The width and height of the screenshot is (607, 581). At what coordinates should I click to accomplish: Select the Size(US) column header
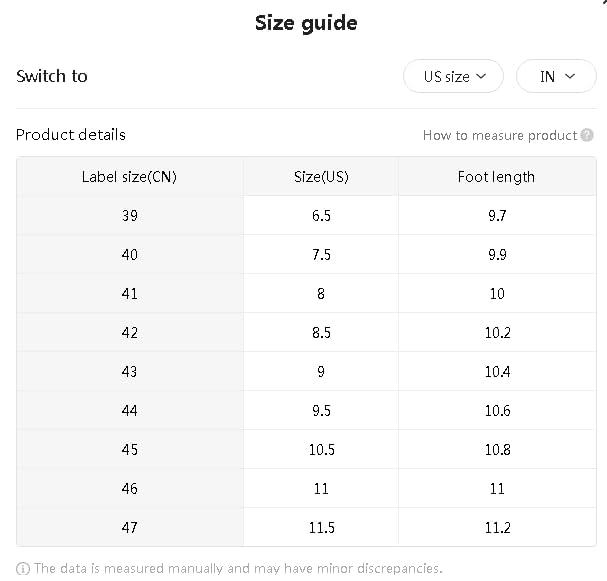click(321, 177)
